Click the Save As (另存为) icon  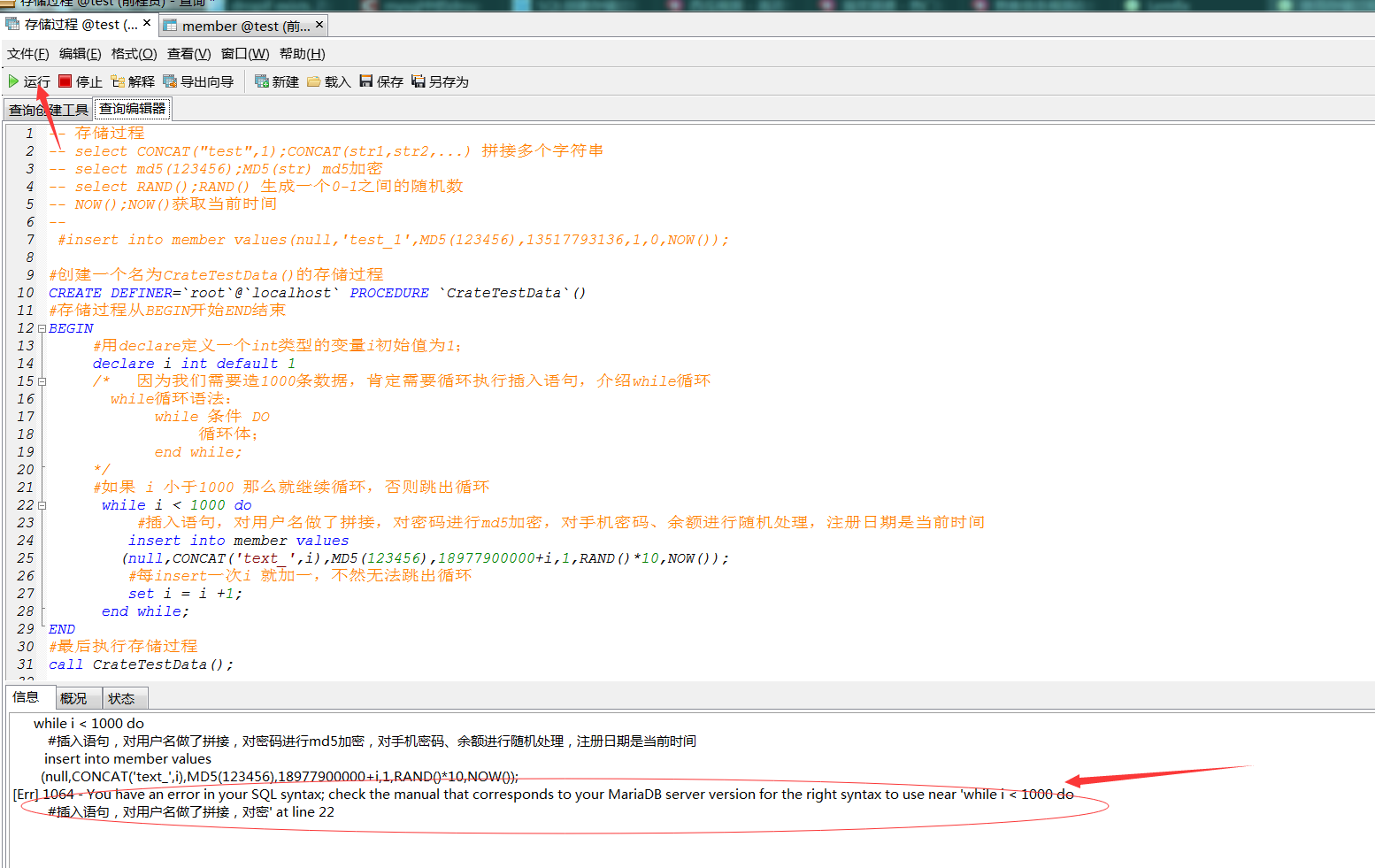tap(419, 81)
